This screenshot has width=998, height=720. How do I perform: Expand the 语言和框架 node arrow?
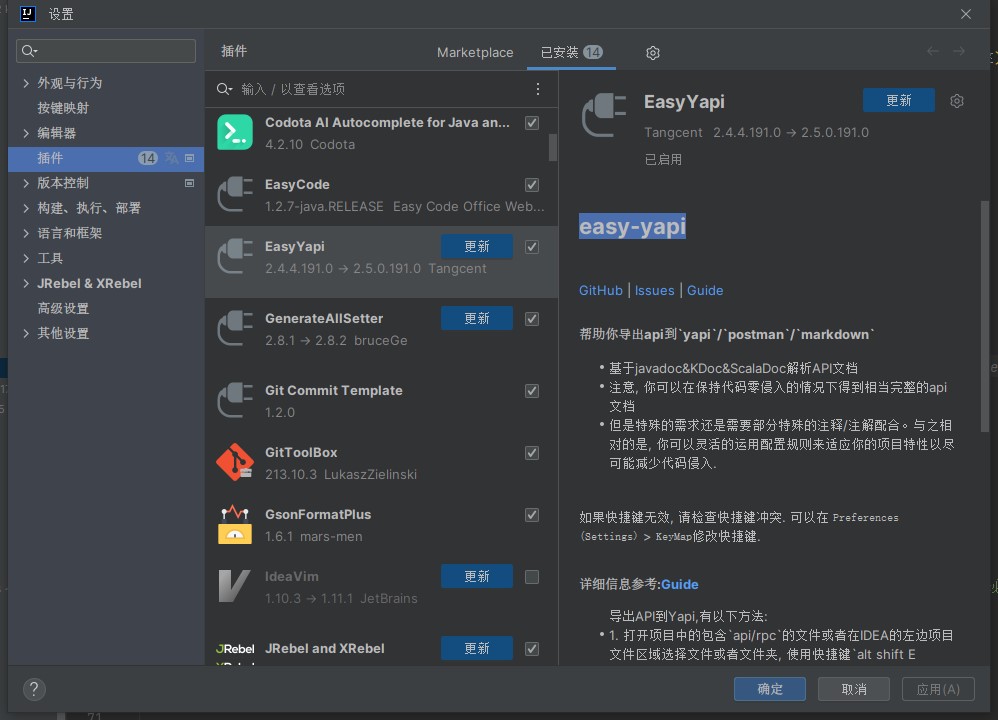click(25, 233)
